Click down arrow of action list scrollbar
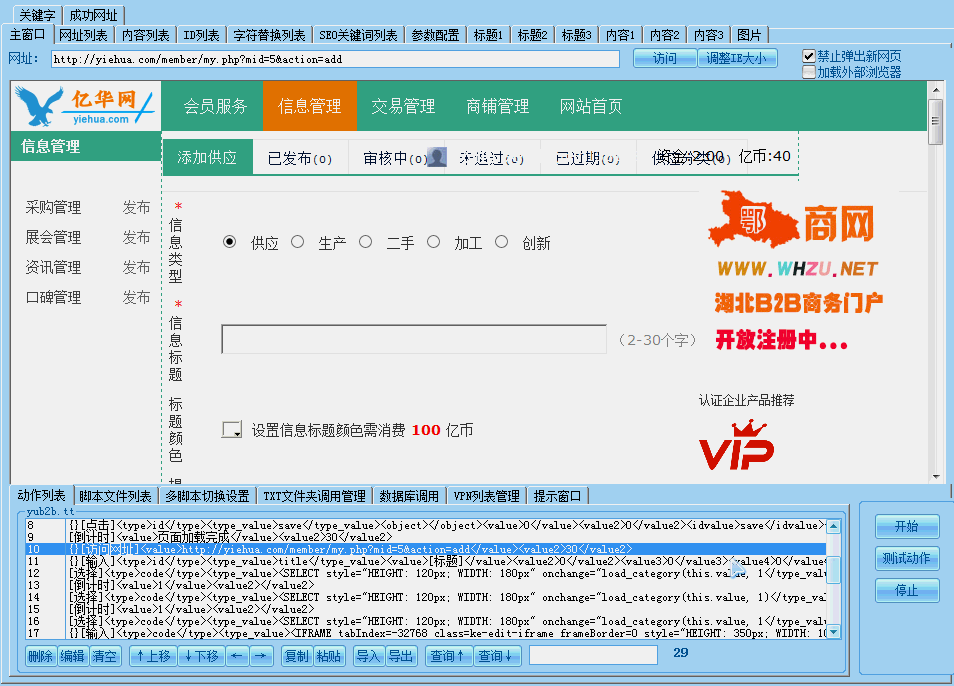Viewport: 954px width, 686px height. [x=834, y=632]
